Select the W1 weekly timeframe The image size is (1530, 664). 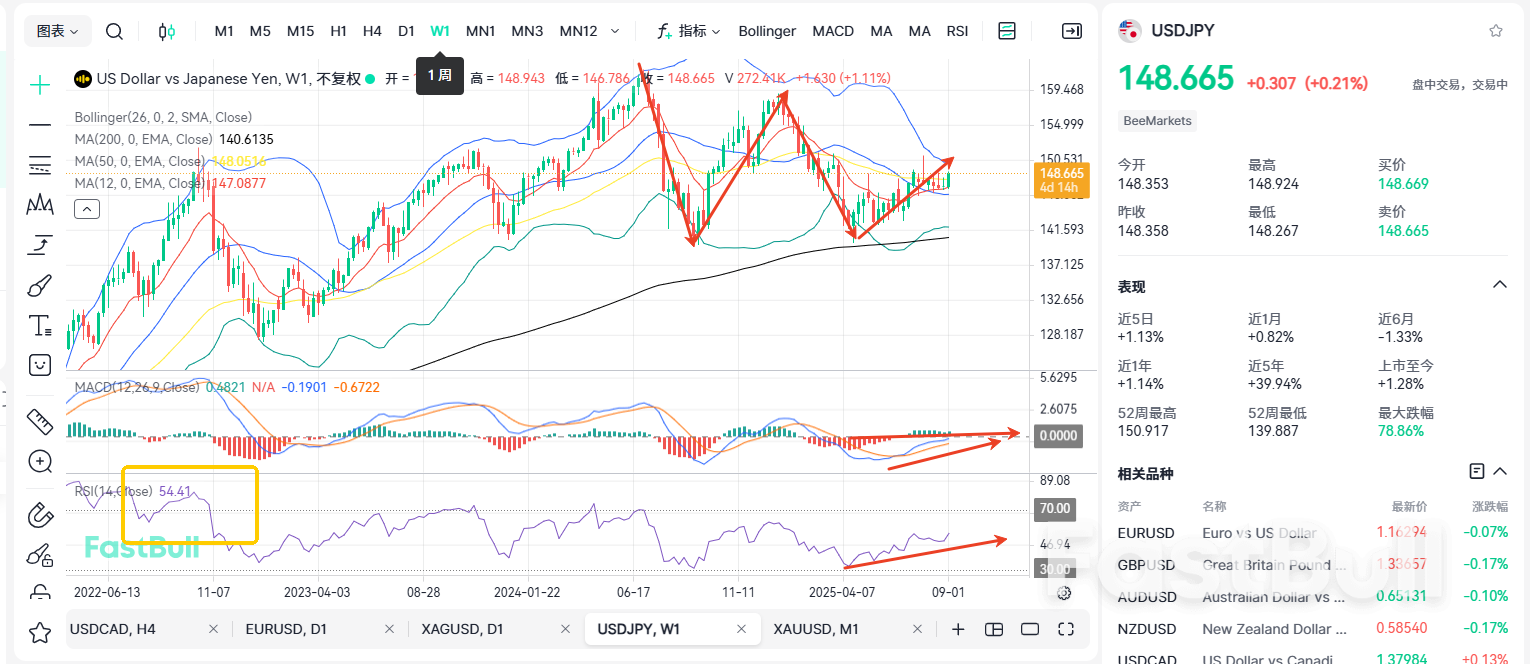point(440,31)
